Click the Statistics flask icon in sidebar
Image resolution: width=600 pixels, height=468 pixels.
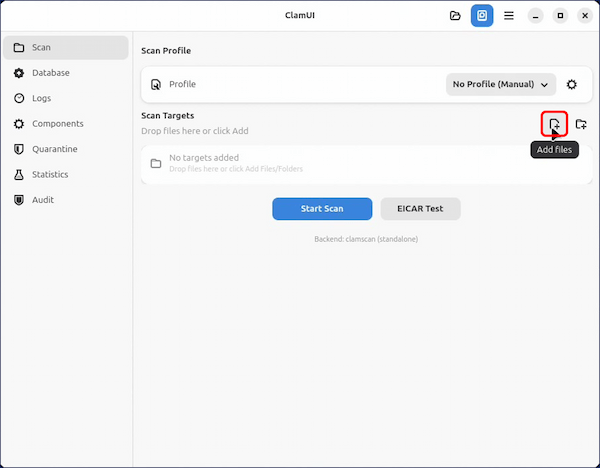point(19,174)
